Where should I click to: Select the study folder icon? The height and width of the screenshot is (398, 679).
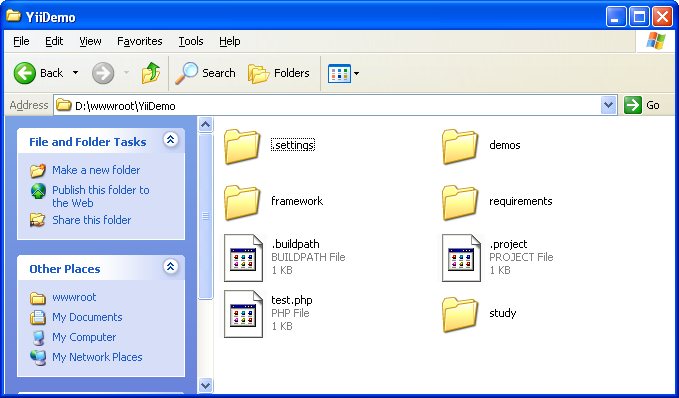pyautogui.click(x=460, y=314)
